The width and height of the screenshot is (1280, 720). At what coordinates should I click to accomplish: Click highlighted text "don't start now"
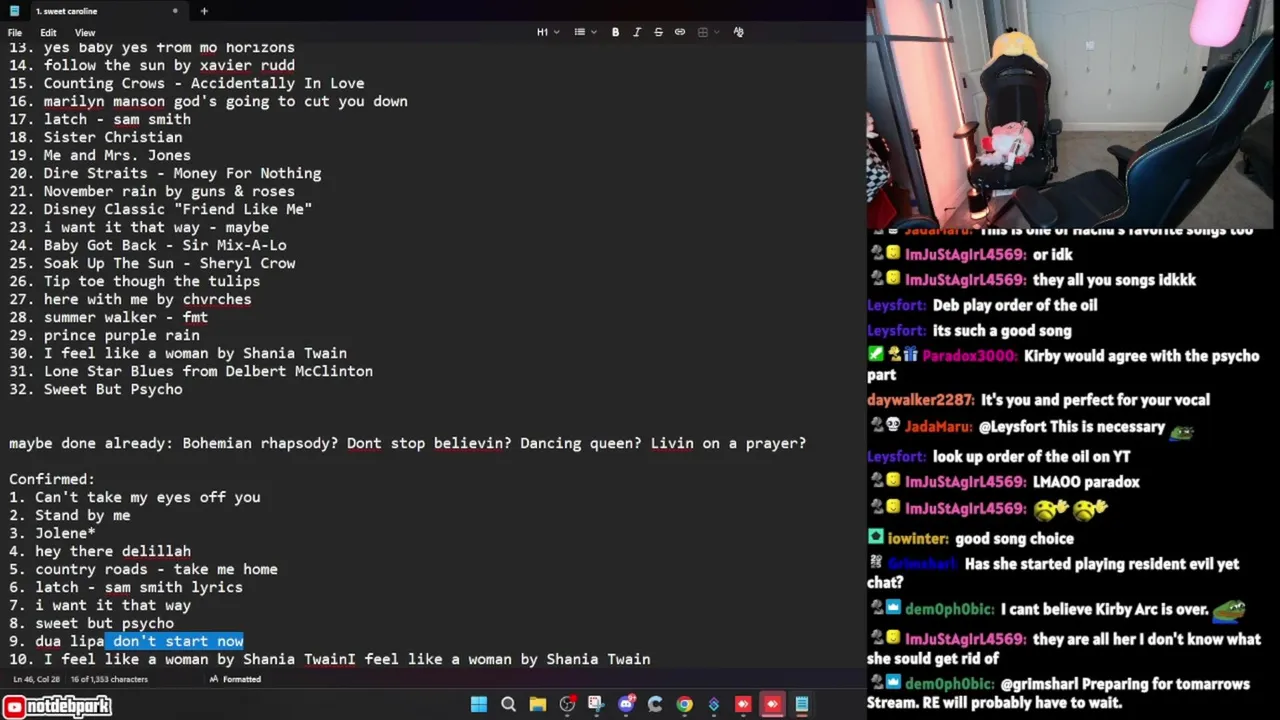pos(178,641)
